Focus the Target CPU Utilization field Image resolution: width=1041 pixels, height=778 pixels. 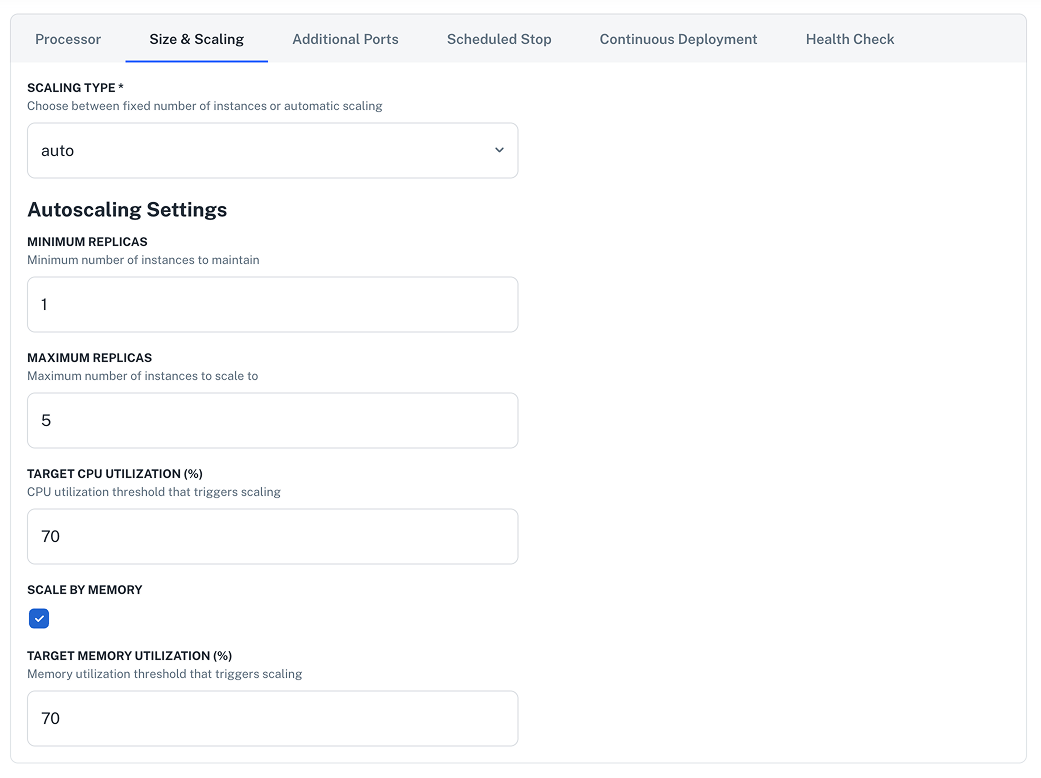tap(272, 536)
